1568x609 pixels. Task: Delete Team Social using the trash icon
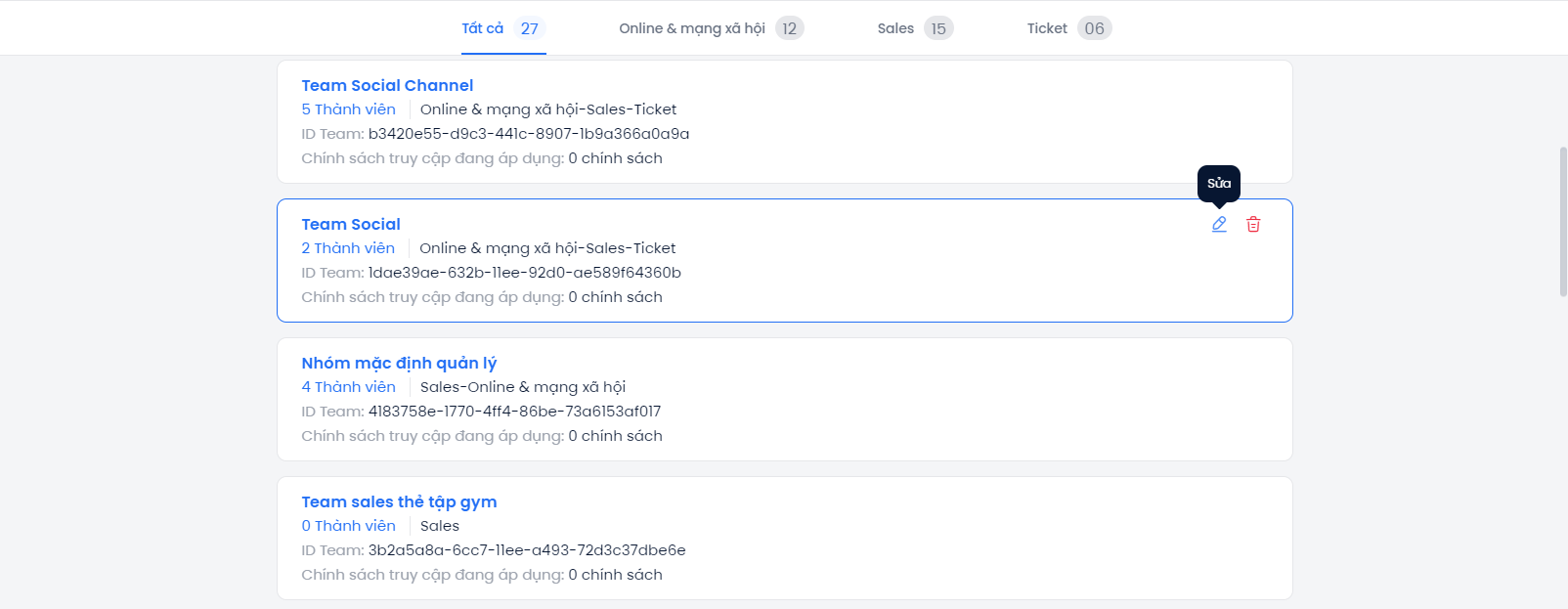pos(1253,225)
